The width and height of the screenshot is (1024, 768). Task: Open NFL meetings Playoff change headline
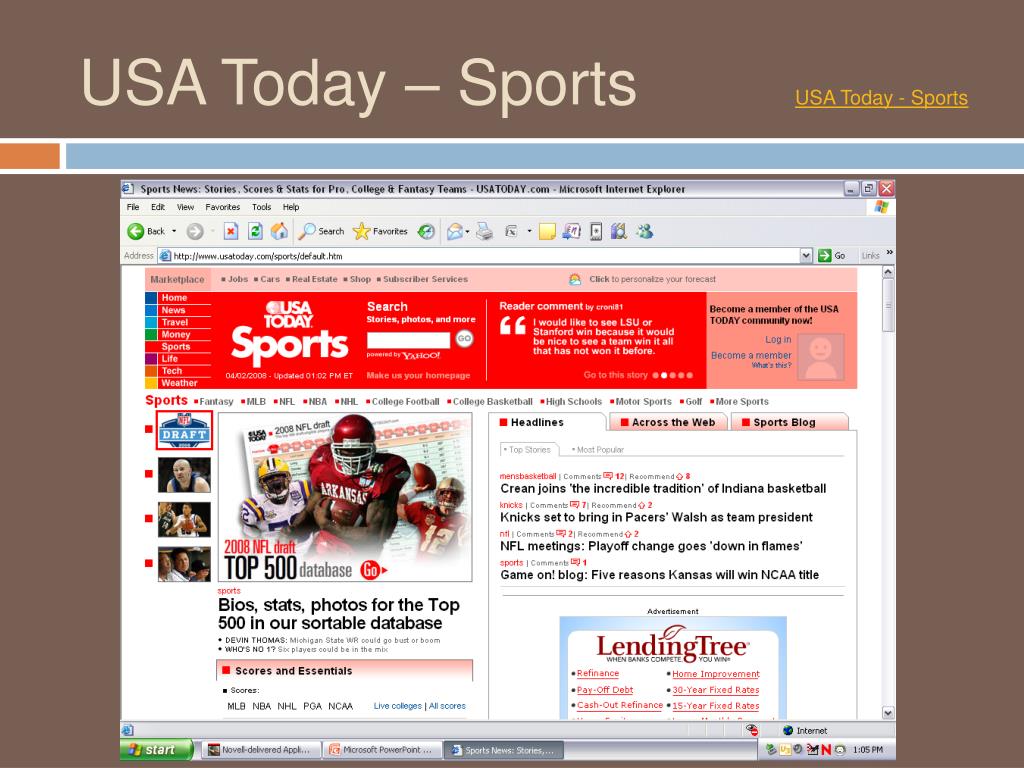[651, 546]
